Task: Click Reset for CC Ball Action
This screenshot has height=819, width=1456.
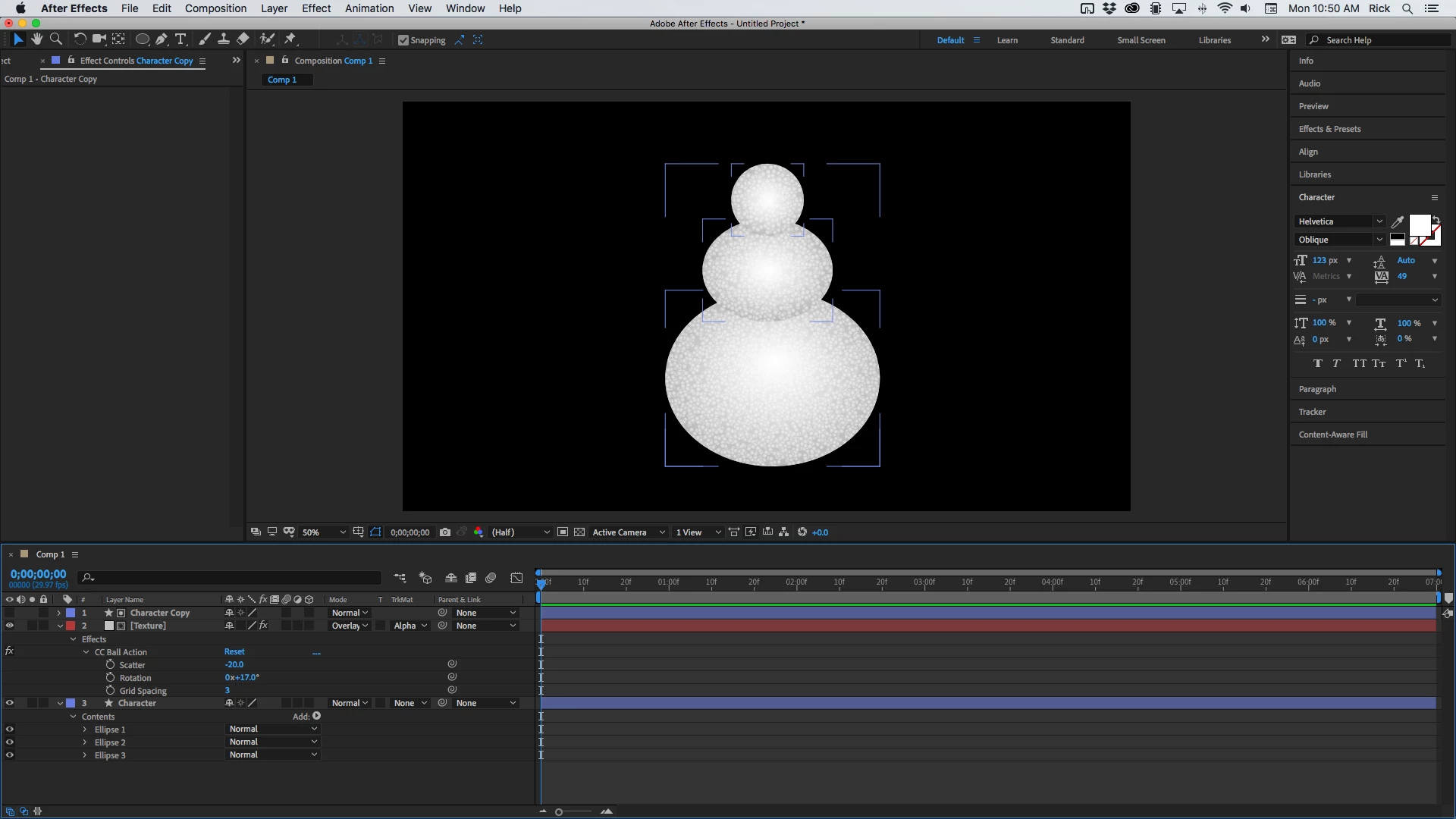Action: 234,651
